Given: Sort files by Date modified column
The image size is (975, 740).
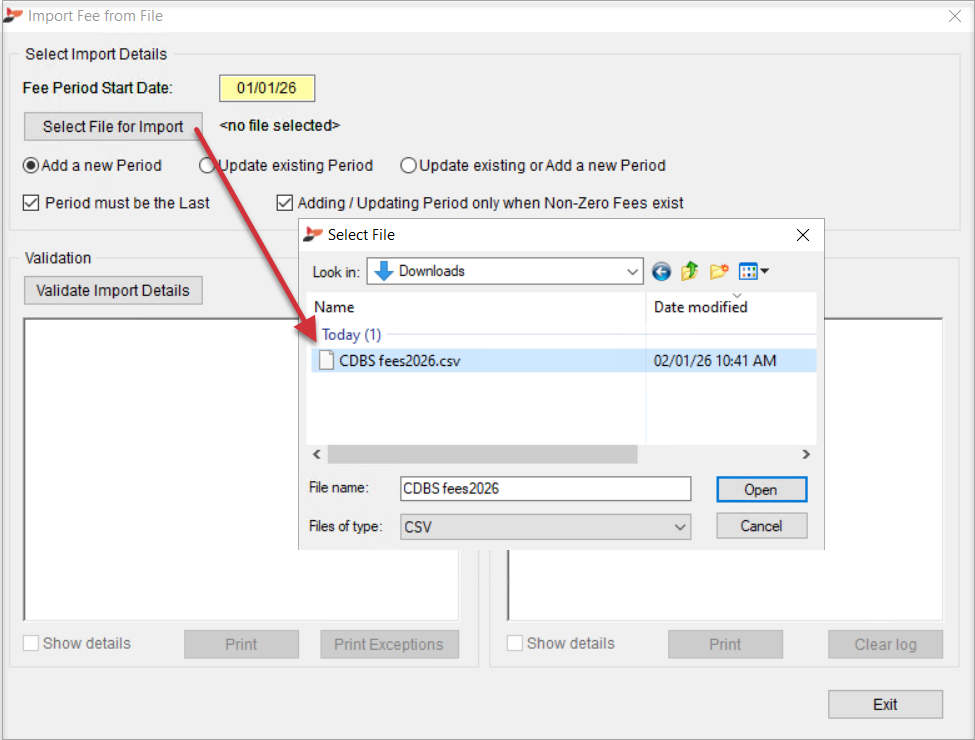Looking at the screenshot, I should [x=730, y=307].
